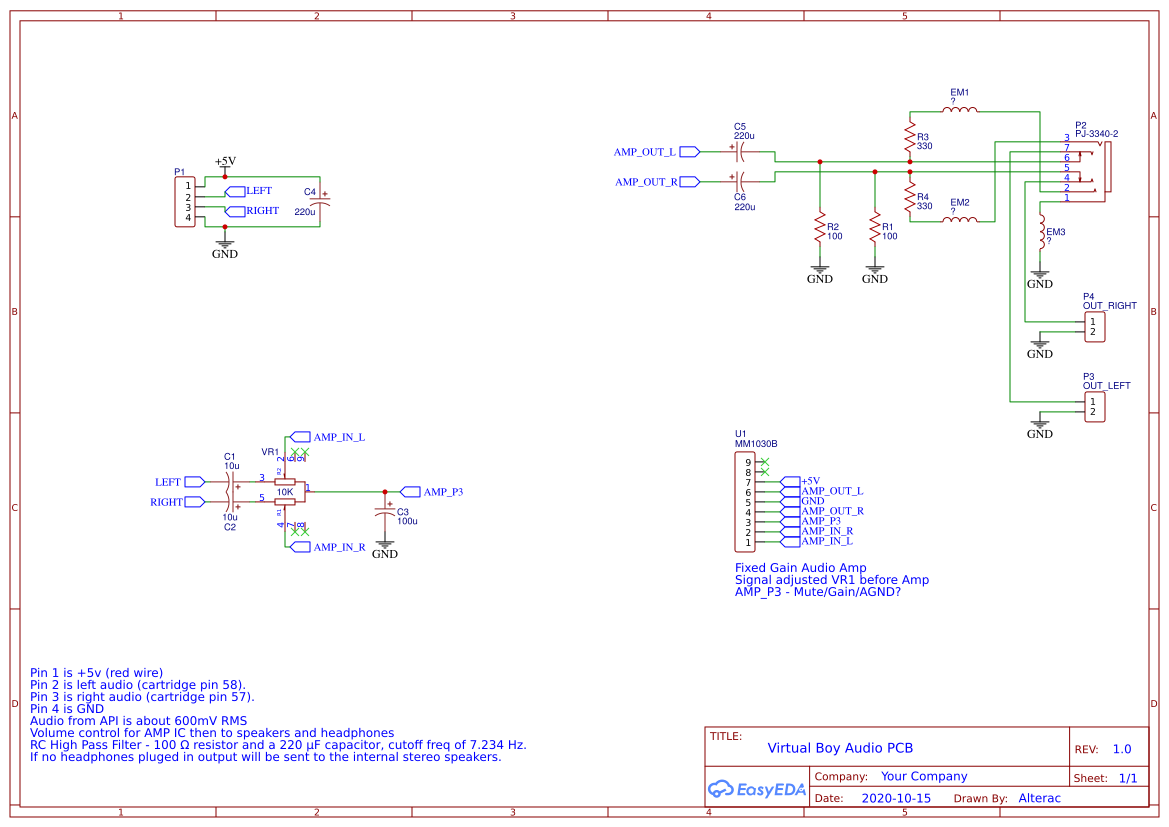Select inductor EM2 symbol
The image size is (1169, 827).
(960, 219)
